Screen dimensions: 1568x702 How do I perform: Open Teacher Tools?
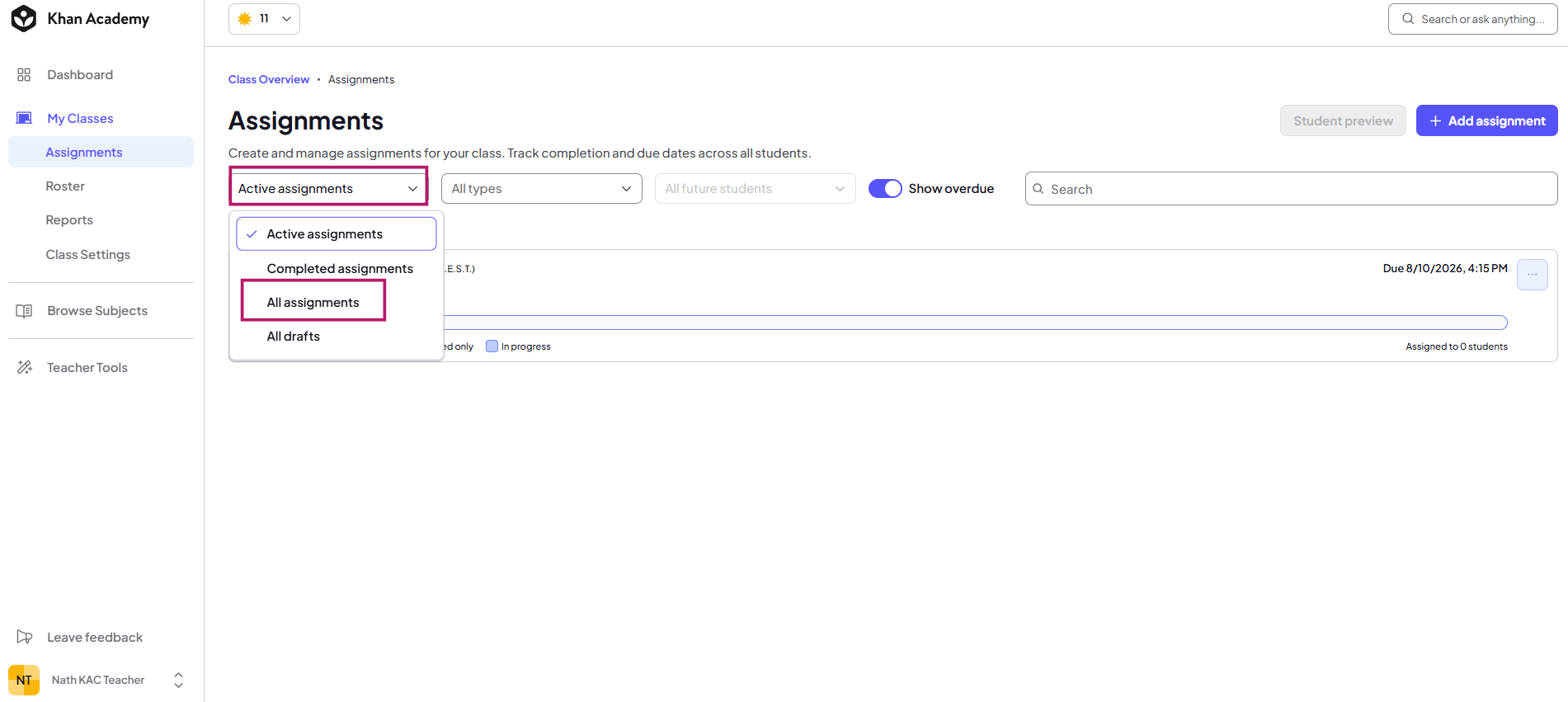coord(87,368)
